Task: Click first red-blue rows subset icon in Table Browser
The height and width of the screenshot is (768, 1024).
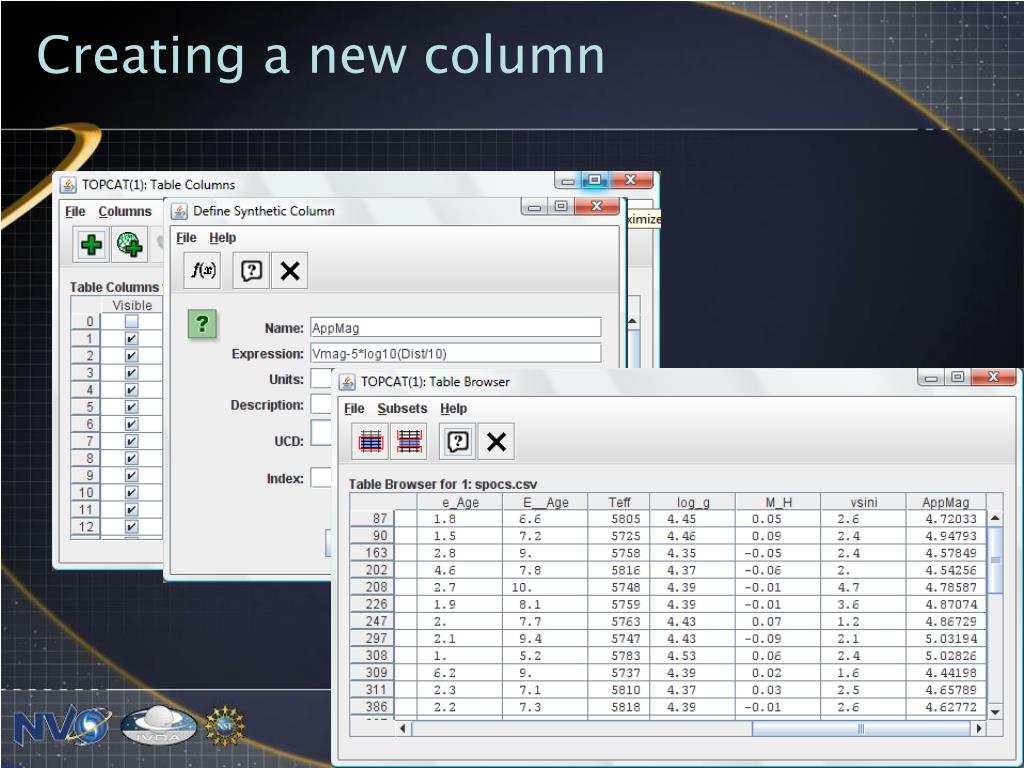Action: tap(370, 441)
